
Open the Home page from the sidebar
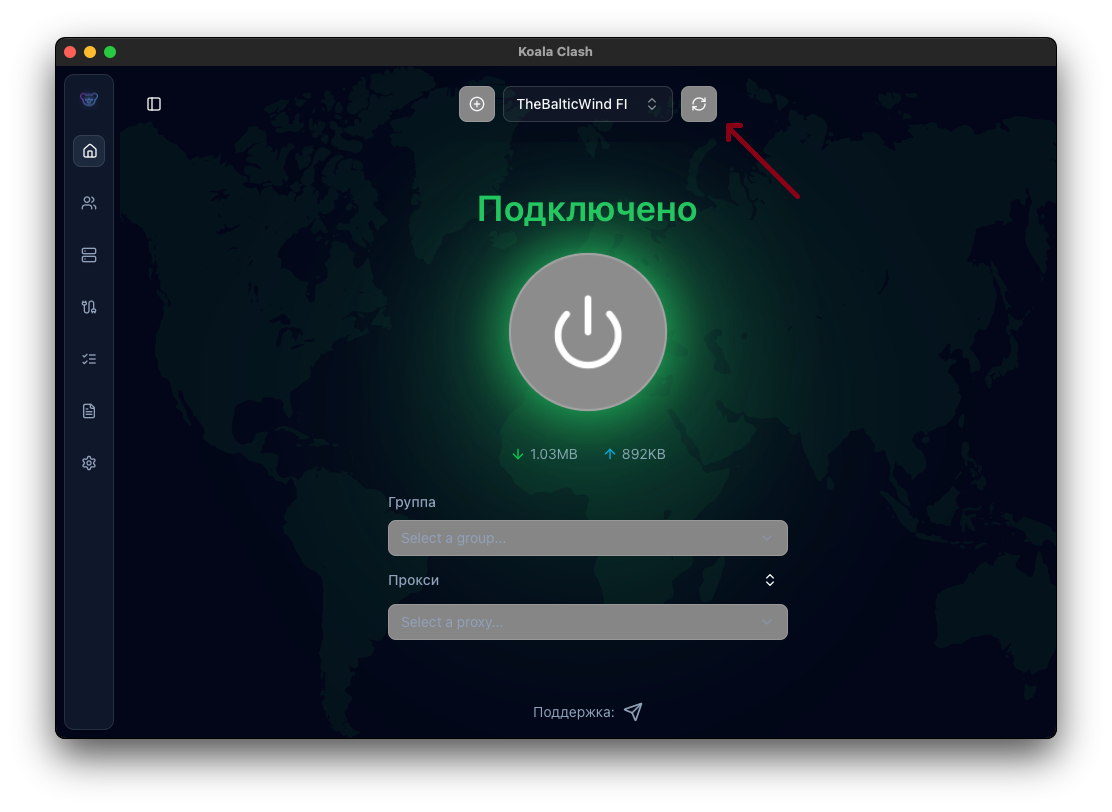(89, 151)
